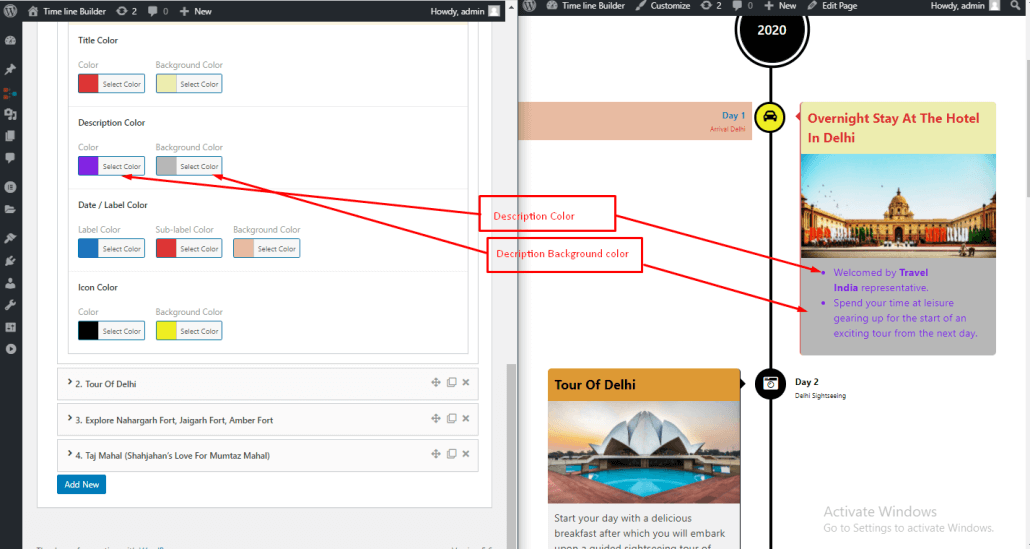
Task: Duplicate the Tour Of Delhi item
Action: click(451, 383)
